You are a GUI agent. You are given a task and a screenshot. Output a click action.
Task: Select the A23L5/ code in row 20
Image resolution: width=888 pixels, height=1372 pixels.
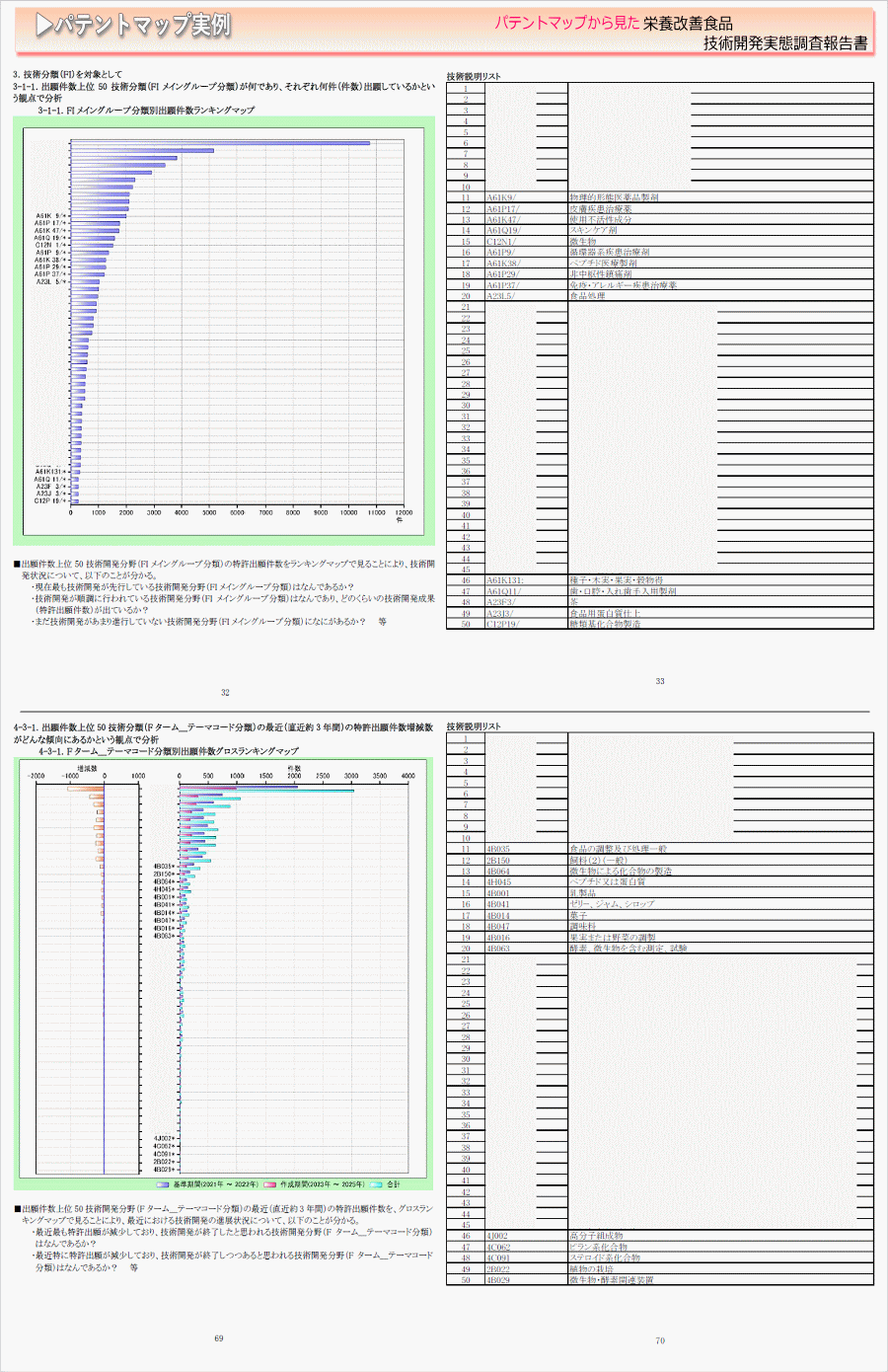pyautogui.click(x=500, y=296)
